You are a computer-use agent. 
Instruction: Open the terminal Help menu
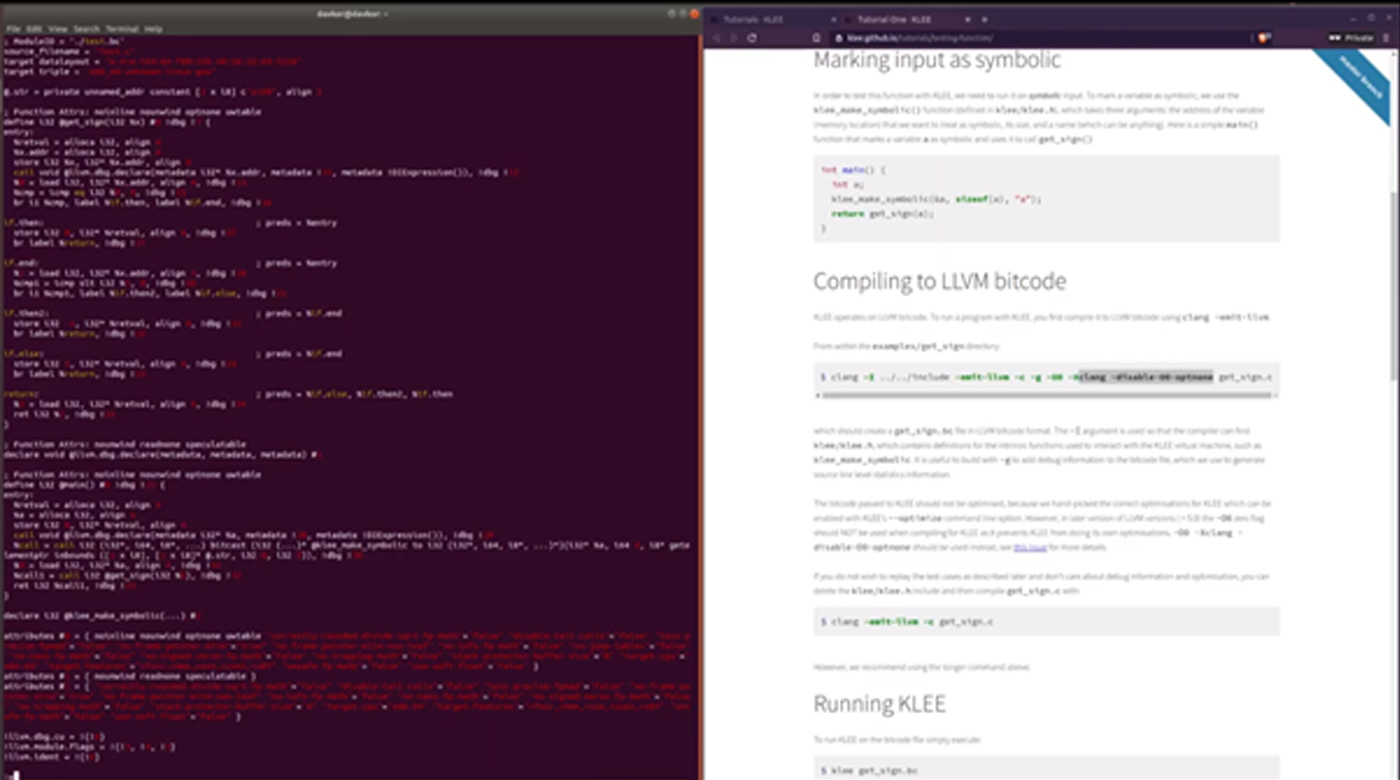pyautogui.click(x=153, y=29)
